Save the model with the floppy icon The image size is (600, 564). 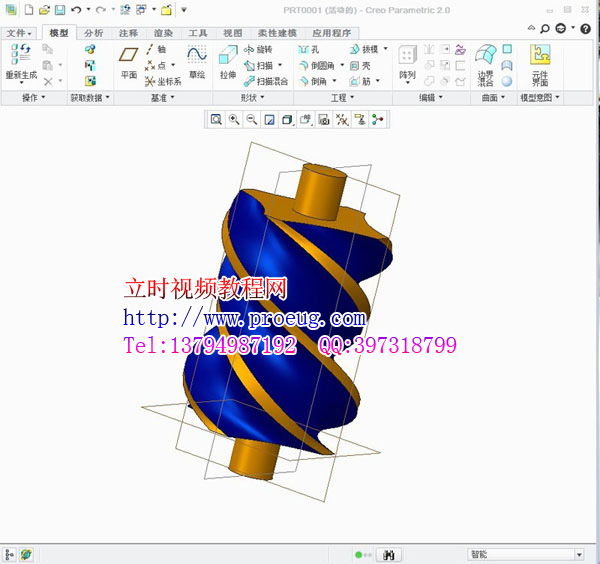pos(60,10)
